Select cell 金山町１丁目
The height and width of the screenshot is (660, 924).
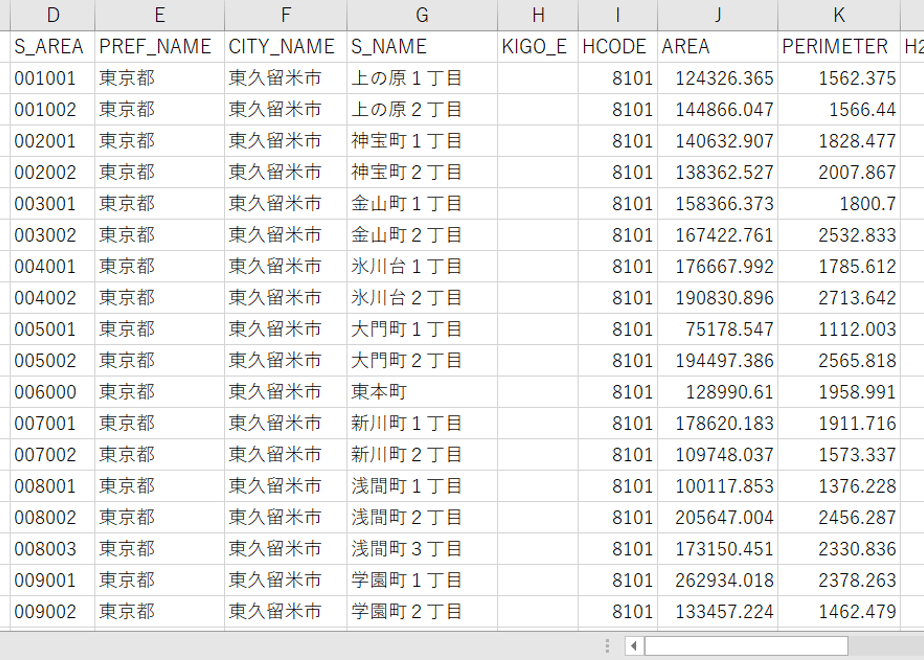pos(422,203)
